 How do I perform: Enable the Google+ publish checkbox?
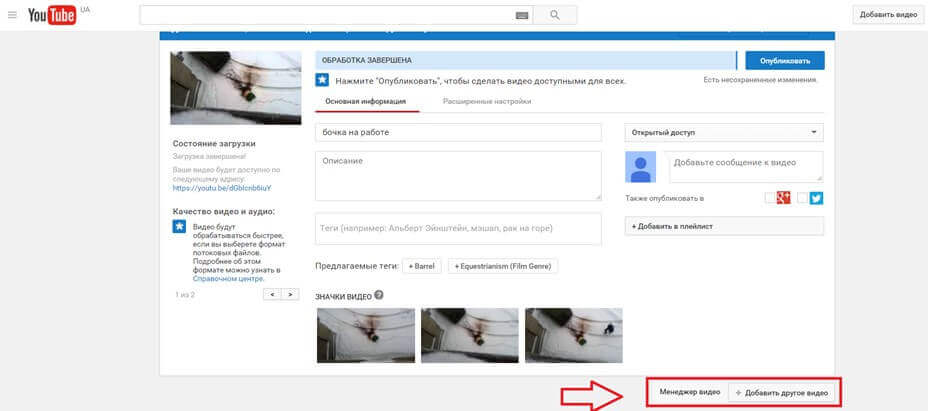(x=770, y=198)
